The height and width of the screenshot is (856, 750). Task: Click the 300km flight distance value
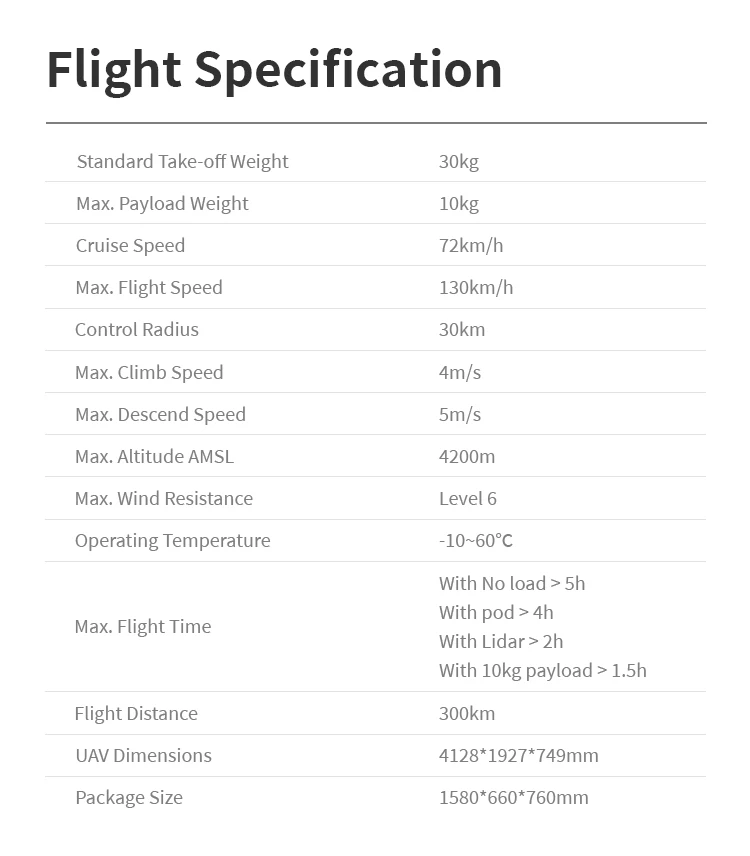(x=467, y=714)
